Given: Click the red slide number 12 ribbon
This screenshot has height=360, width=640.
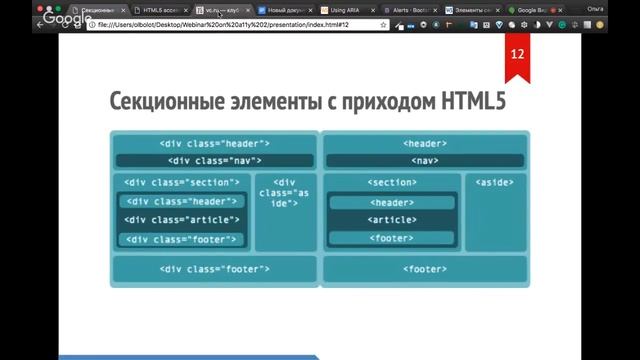Looking at the screenshot, I should click(x=517, y=58).
